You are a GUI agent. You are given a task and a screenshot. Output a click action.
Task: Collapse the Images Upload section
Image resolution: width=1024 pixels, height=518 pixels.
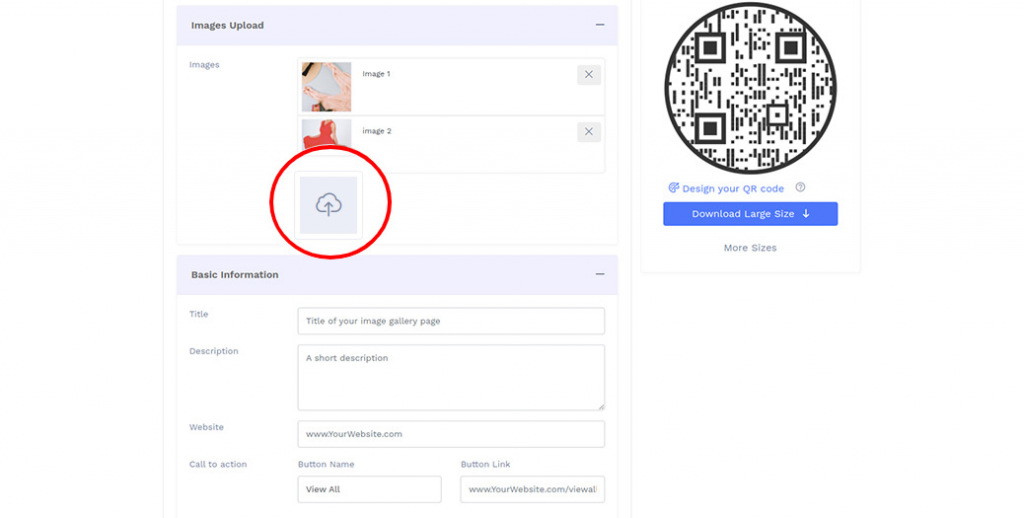[600, 25]
